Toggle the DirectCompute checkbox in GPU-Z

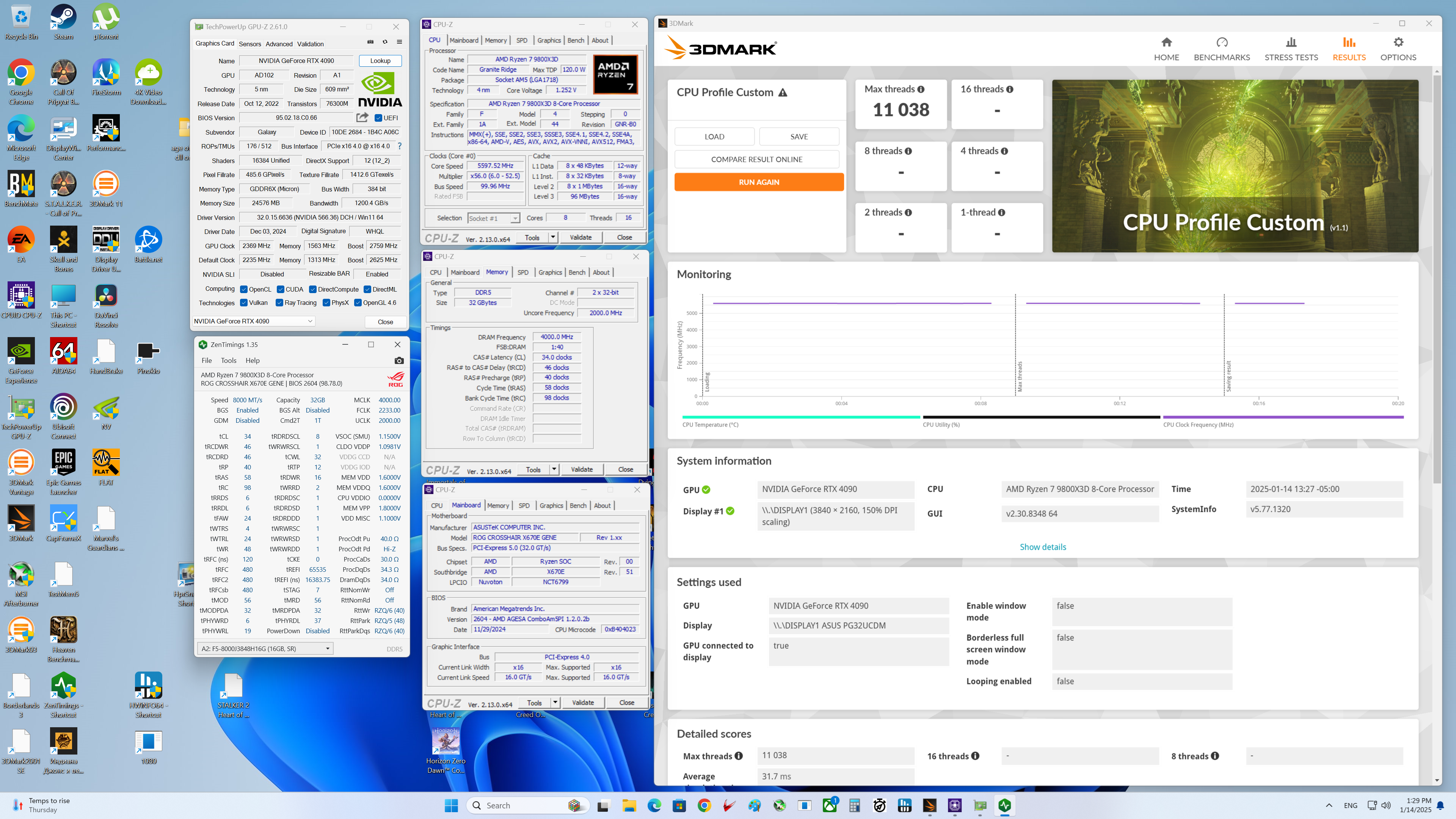coord(312,289)
